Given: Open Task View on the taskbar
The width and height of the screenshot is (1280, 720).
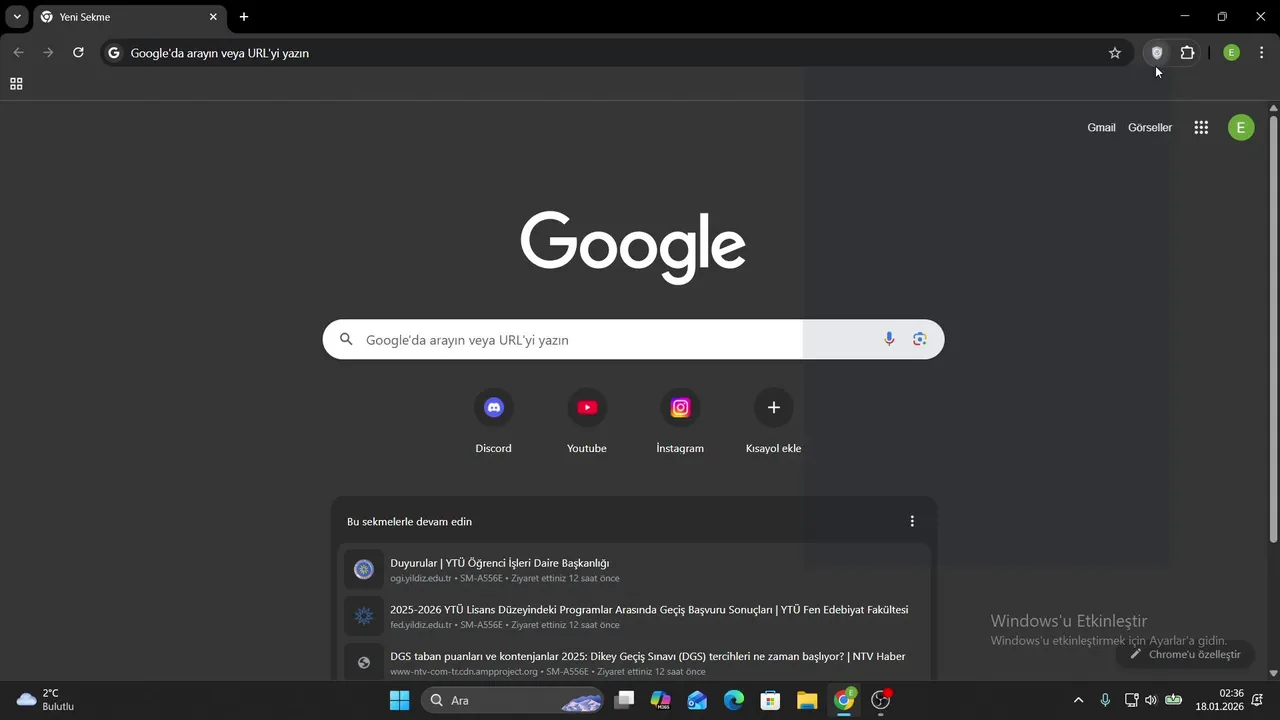Looking at the screenshot, I should pos(624,700).
